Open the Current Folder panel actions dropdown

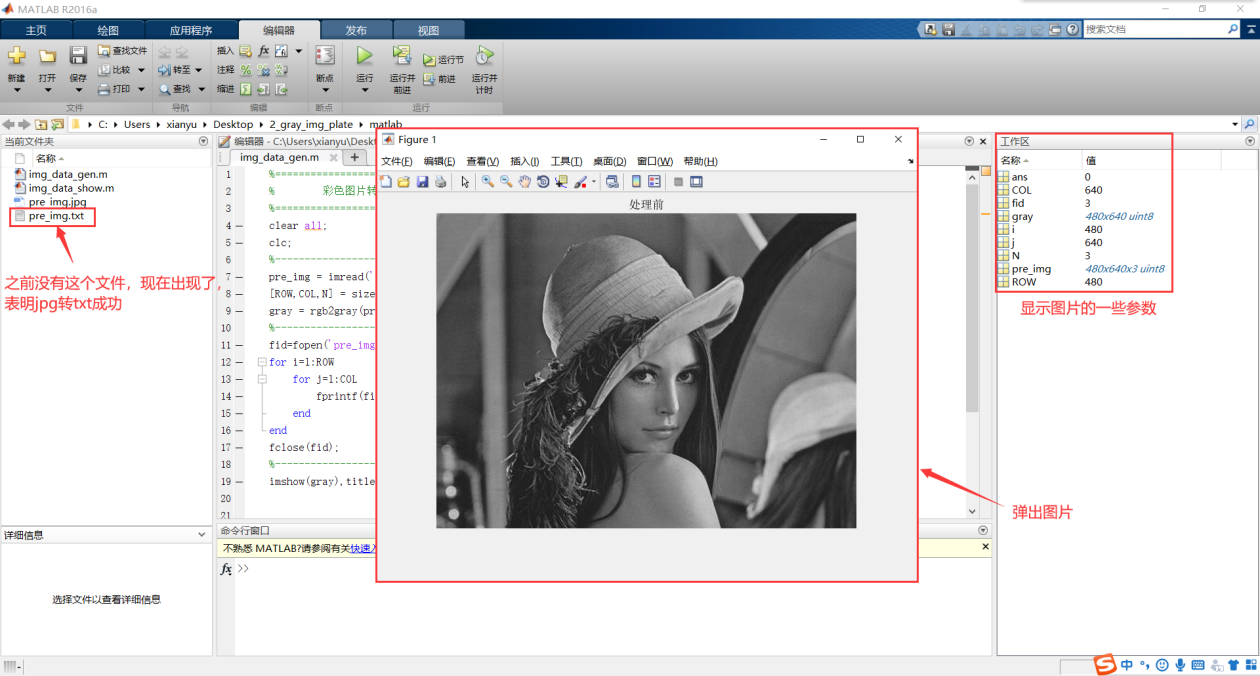[x=204, y=142]
